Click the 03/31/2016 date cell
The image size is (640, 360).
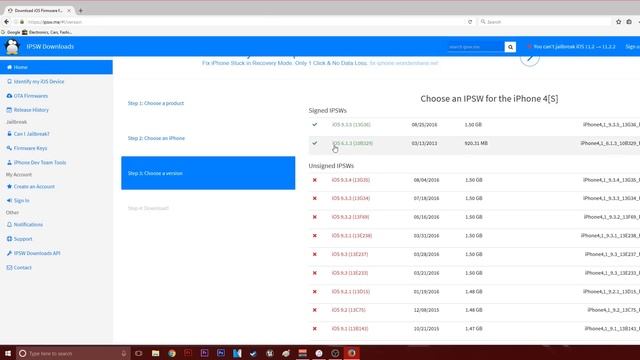(426, 236)
